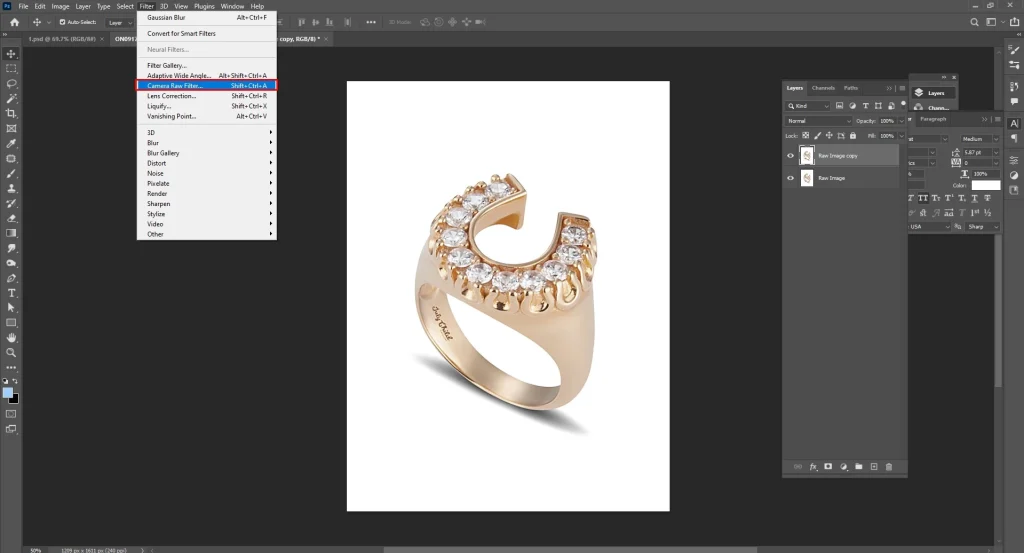Uncheck the Auto-Select checkbox
The width and height of the screenshot is (1024, 553).
[x=63, y=22]
